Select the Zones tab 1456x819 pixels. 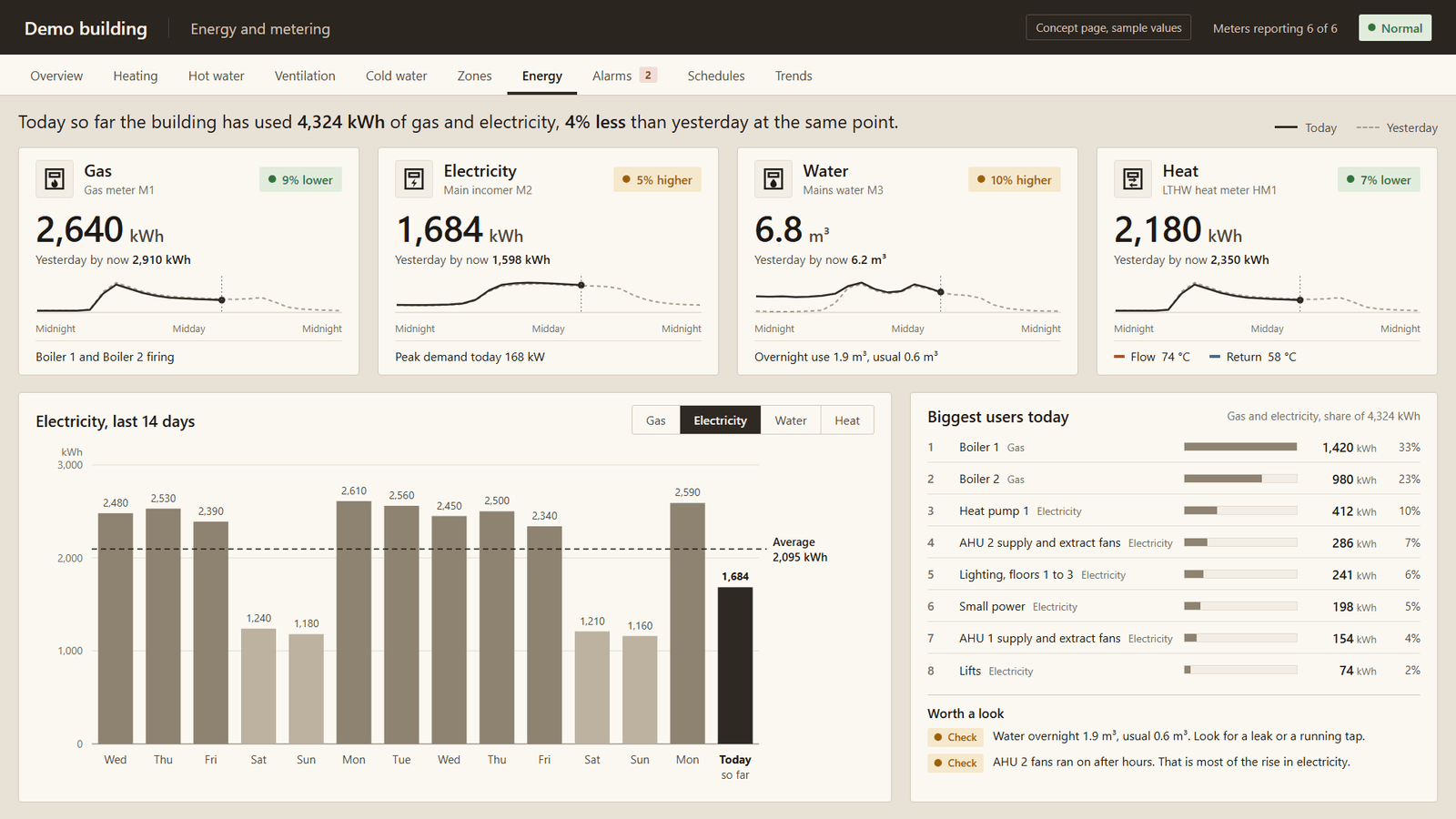[x=474, y=76]
